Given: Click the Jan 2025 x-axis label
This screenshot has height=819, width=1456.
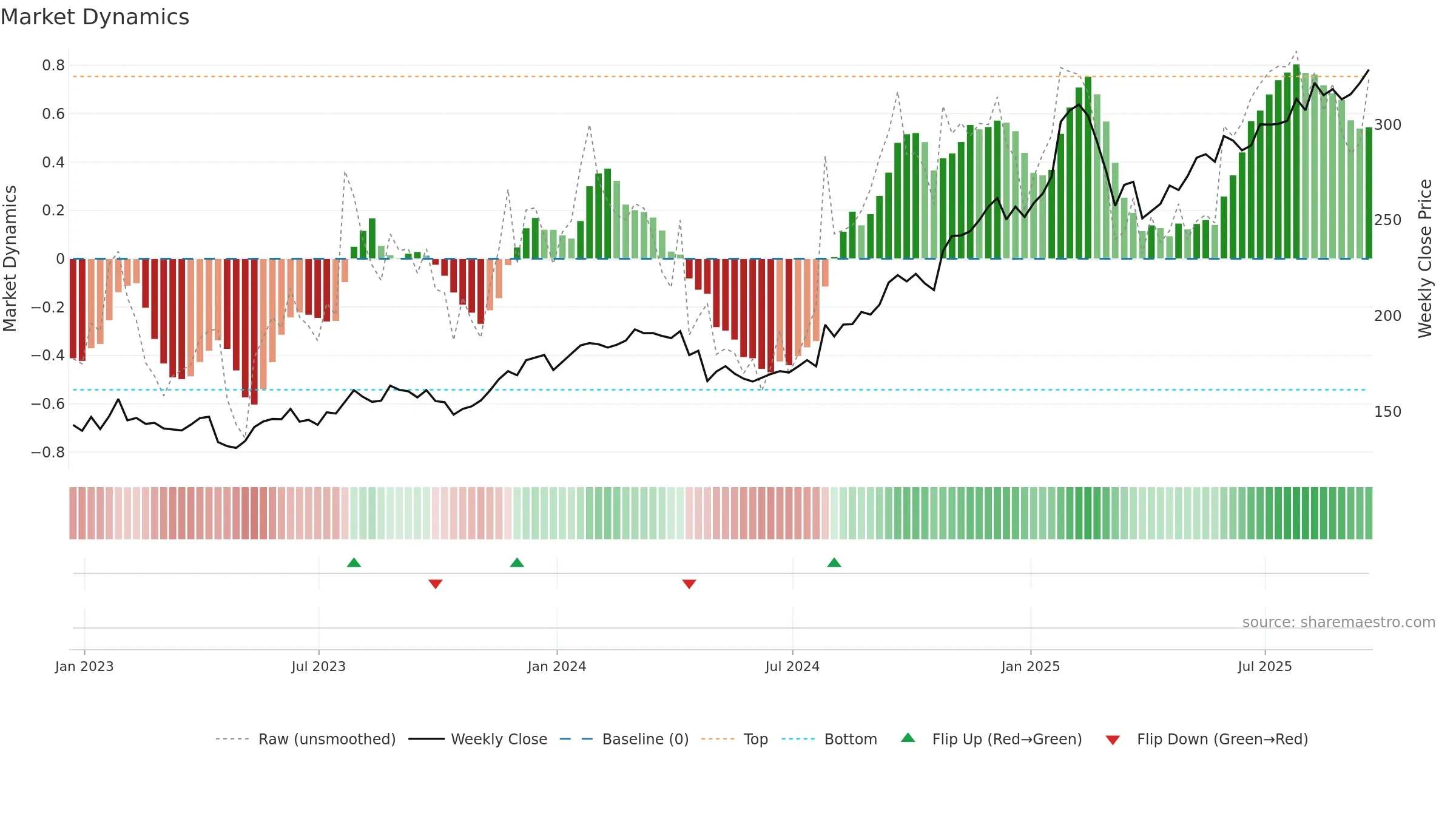Looking at the screenshot, I should tap(1031, 666).
